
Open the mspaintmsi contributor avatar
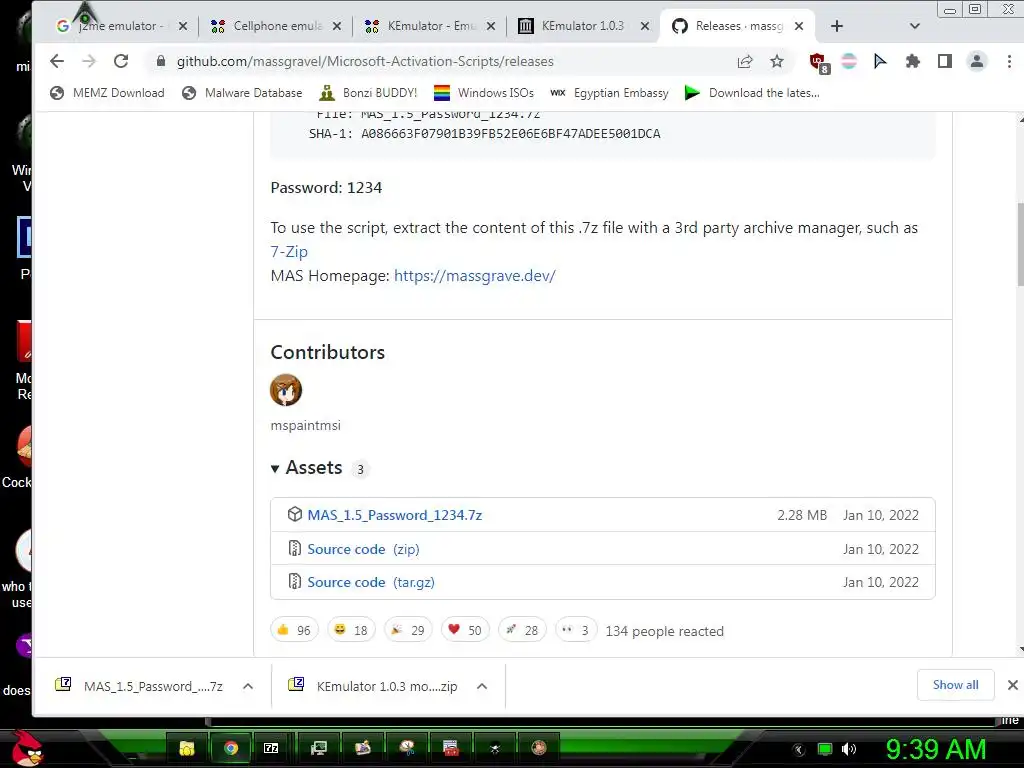coord(286,390)
